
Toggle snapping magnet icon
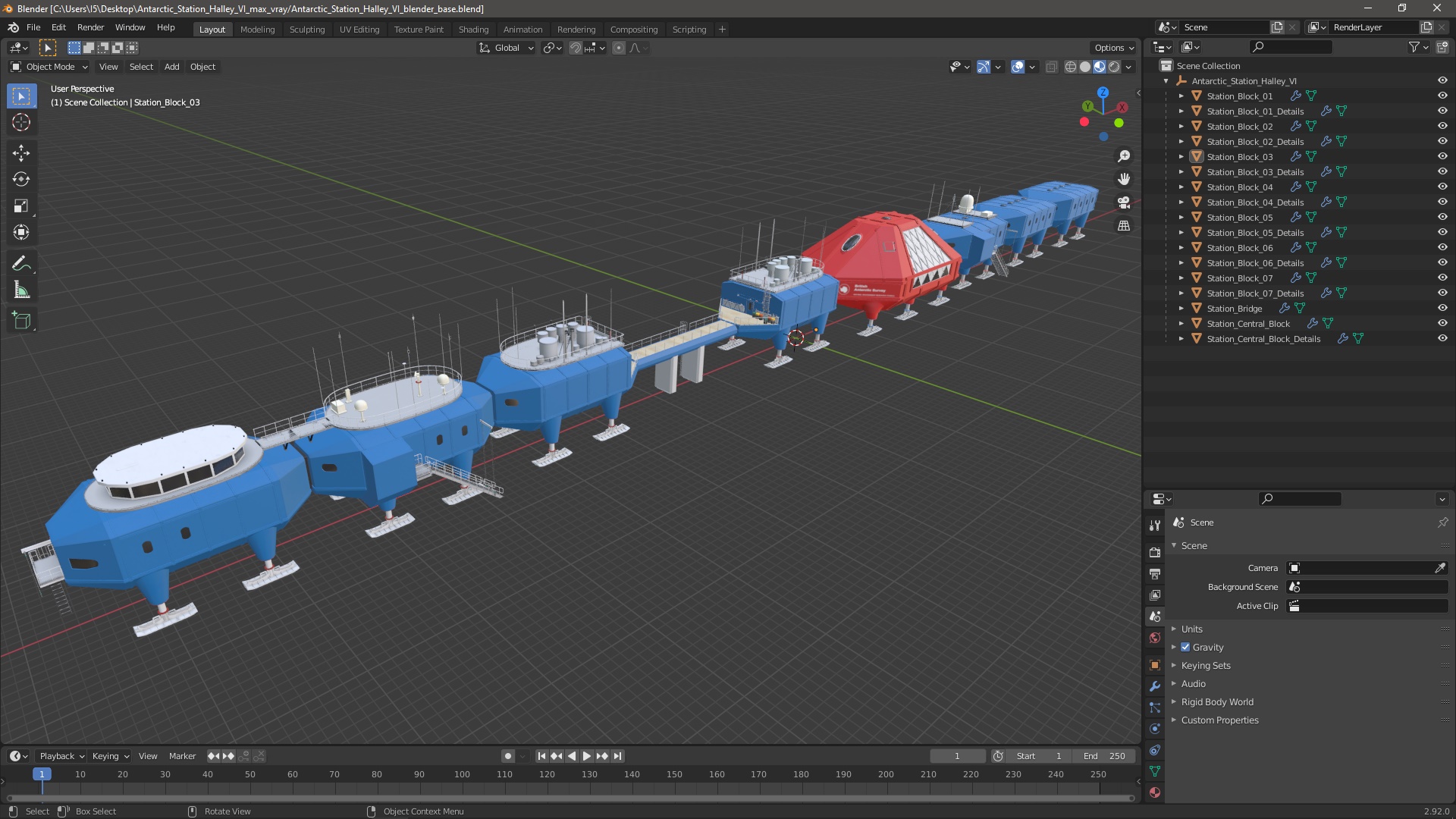click(x=576, y=48)
